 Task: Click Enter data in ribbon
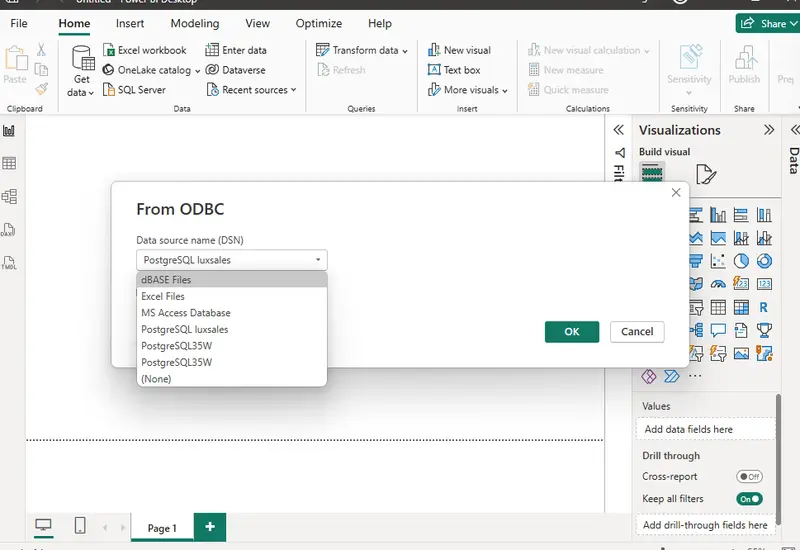coord(236,50)
